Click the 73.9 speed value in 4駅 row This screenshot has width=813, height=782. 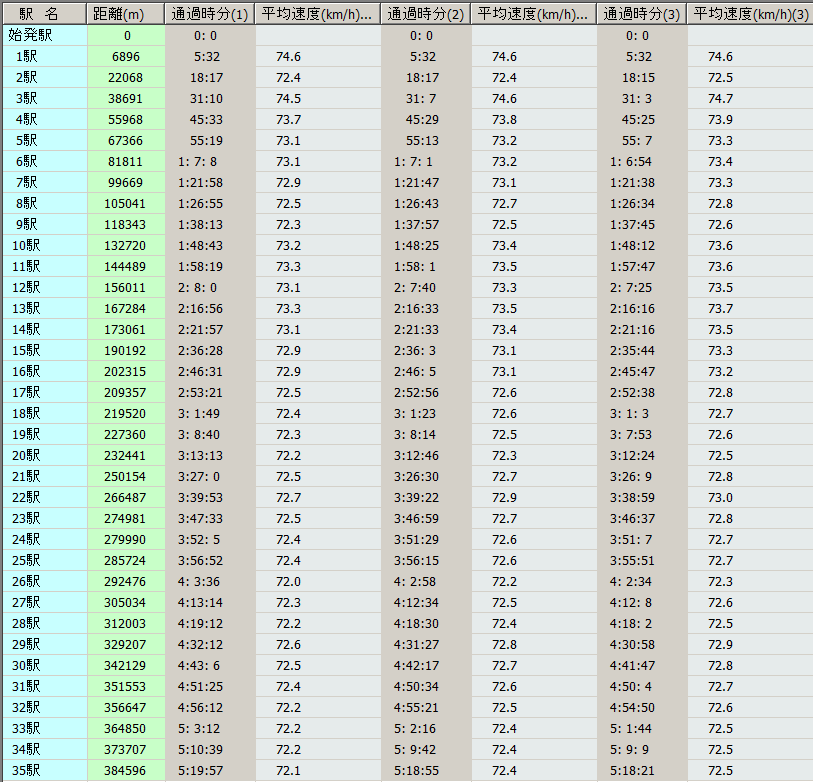[x=721, y=120]
